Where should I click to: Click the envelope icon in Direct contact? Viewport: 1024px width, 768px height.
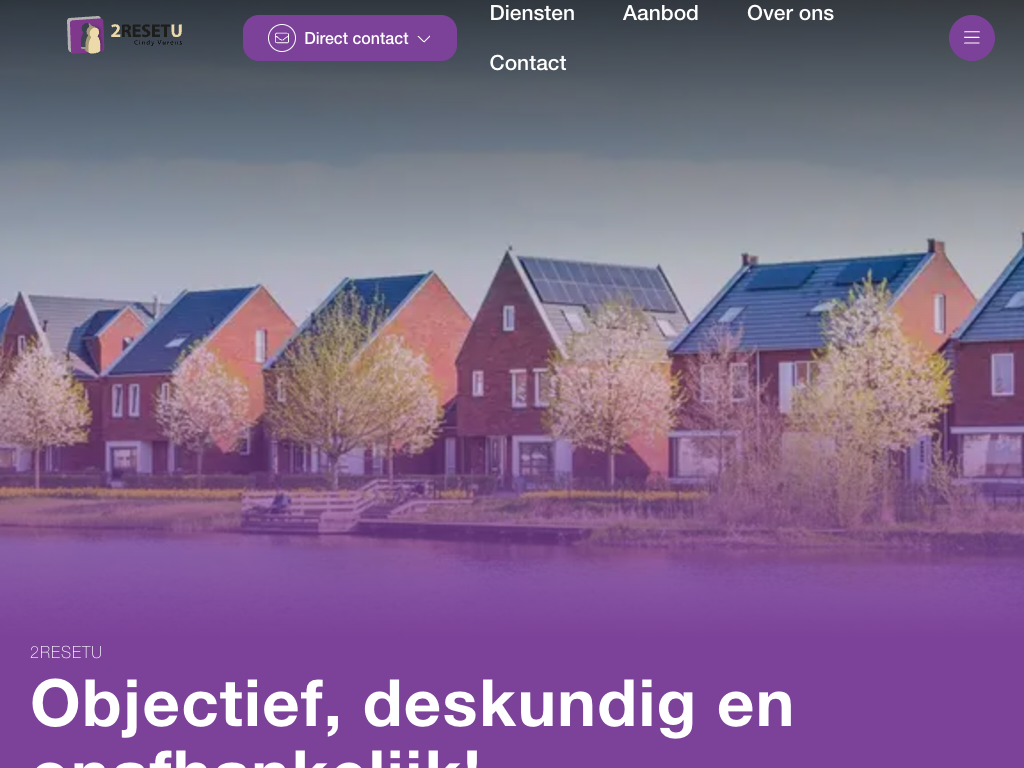pyautogui.click(x=281, y=38)
